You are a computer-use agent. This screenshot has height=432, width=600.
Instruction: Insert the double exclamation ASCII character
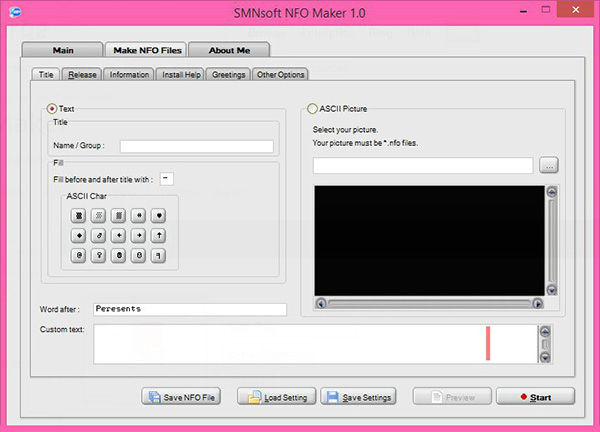pyautogui.click(x=139, y=216)
